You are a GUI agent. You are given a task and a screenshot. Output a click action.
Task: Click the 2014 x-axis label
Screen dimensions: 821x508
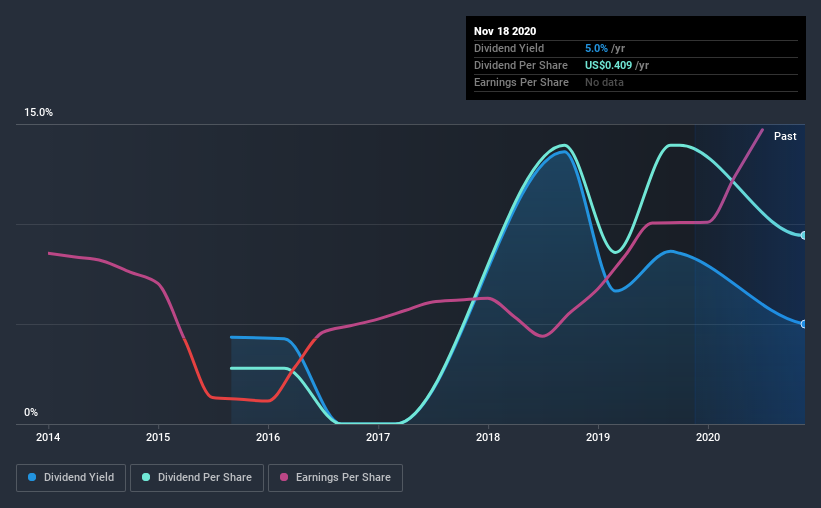[x=48, y=437]
